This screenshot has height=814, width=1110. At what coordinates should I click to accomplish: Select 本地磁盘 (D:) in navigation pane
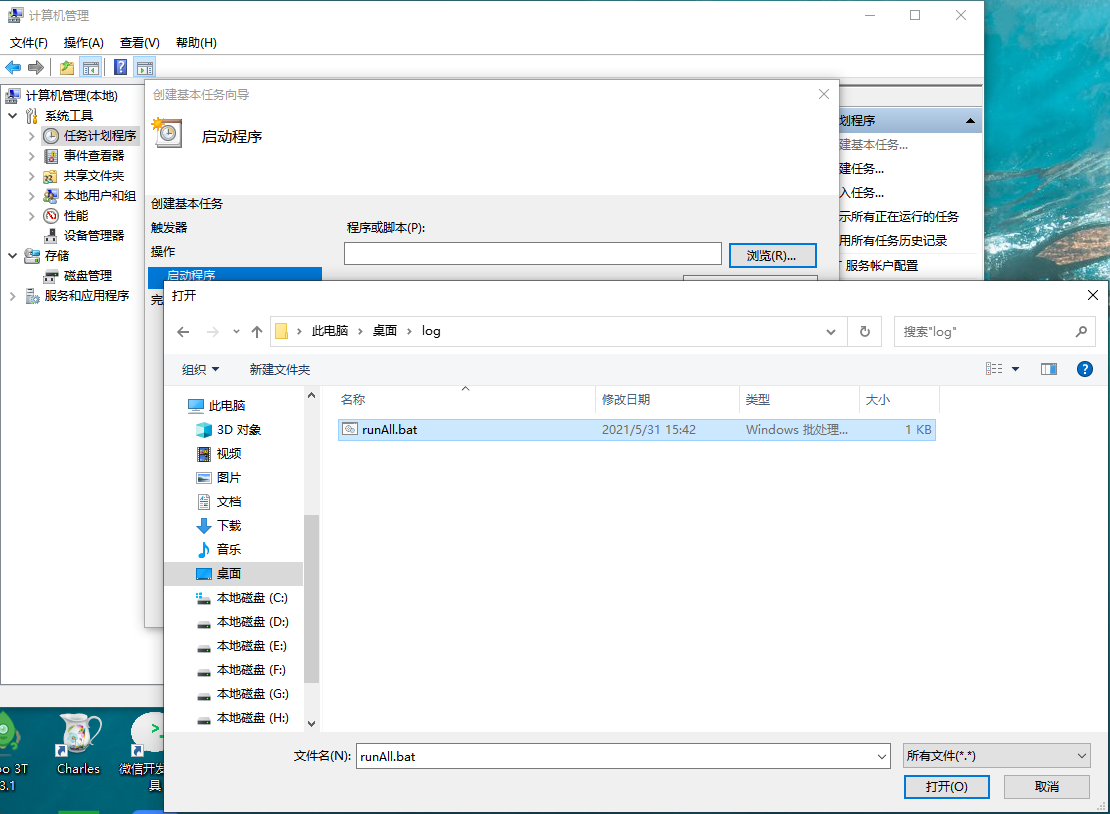click(x=251, y=622)
